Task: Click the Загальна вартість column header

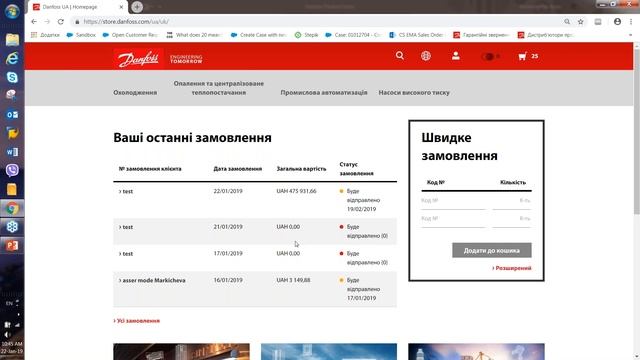Action: [301, 169]
